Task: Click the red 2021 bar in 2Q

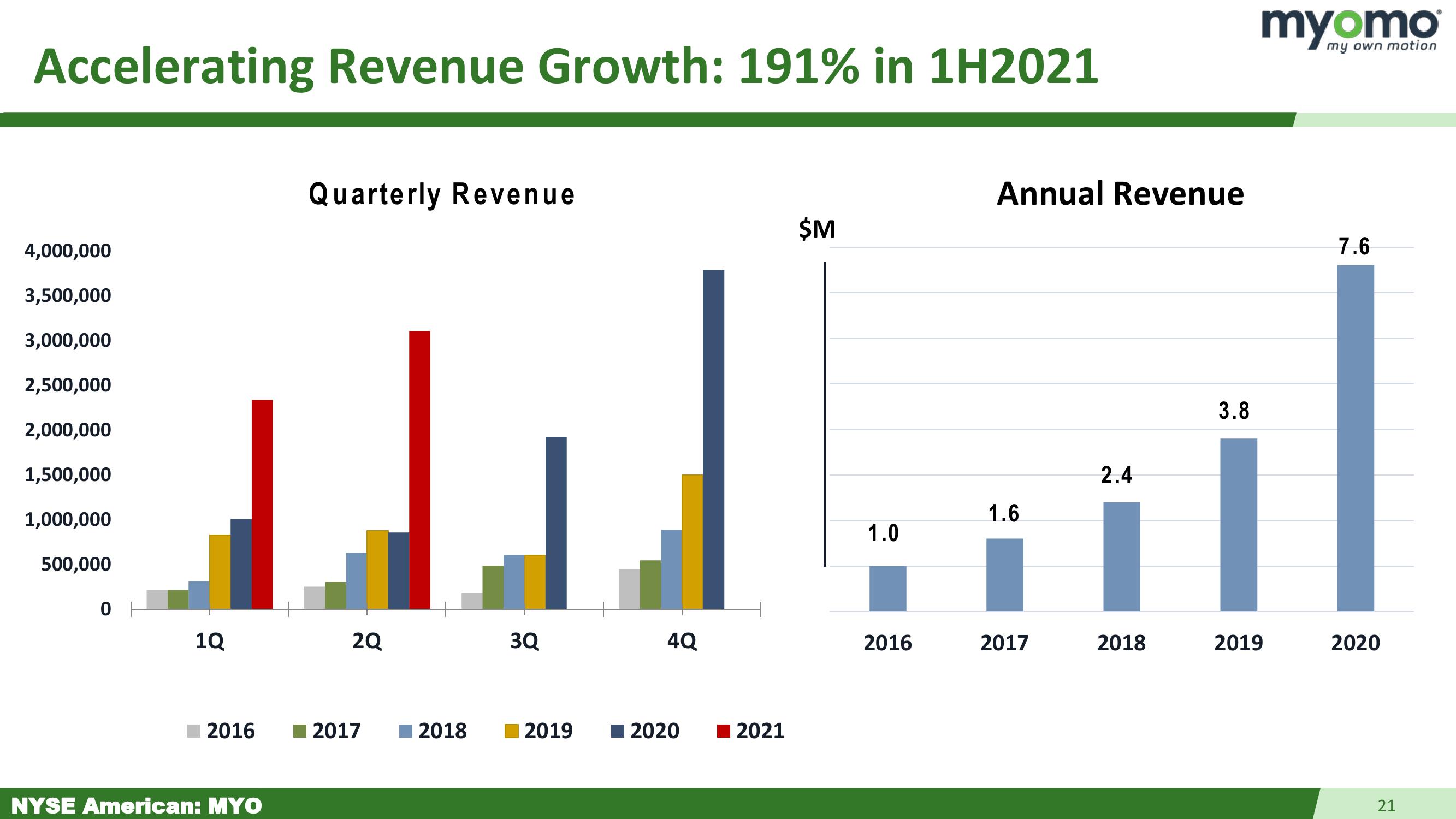Action: click(419, 470)
